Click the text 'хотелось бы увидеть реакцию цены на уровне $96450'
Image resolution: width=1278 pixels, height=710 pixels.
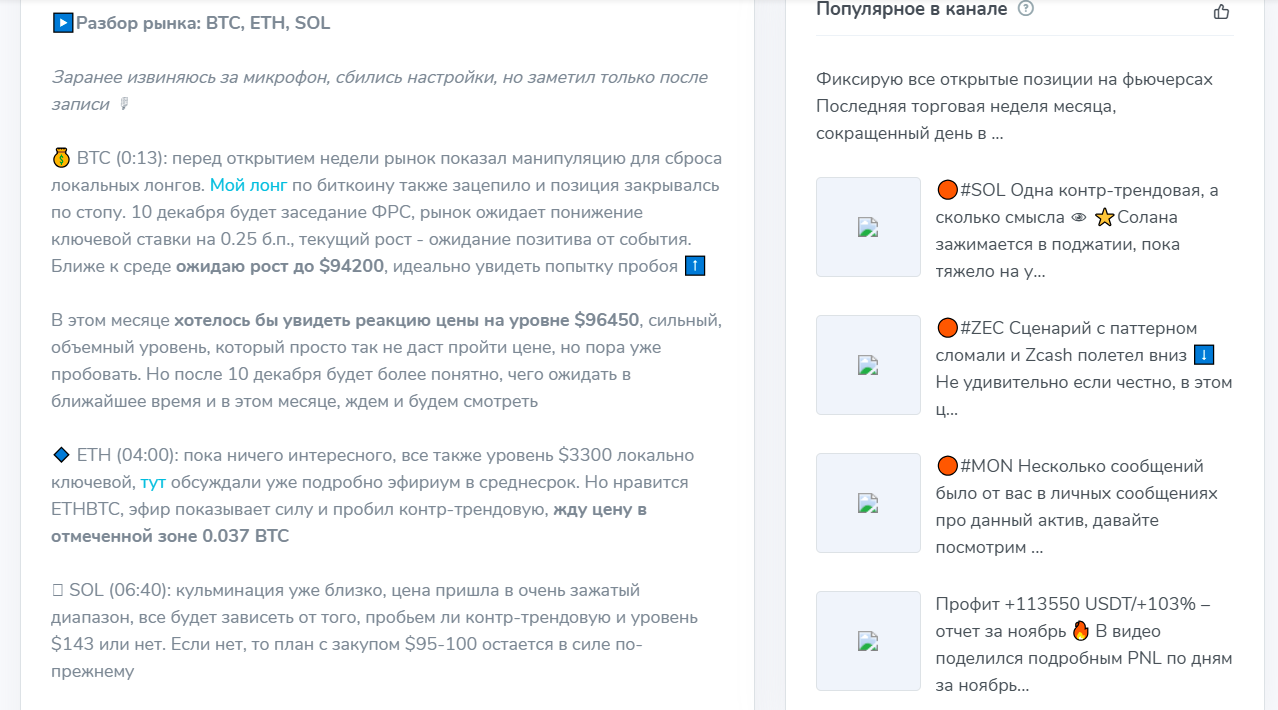406,320
